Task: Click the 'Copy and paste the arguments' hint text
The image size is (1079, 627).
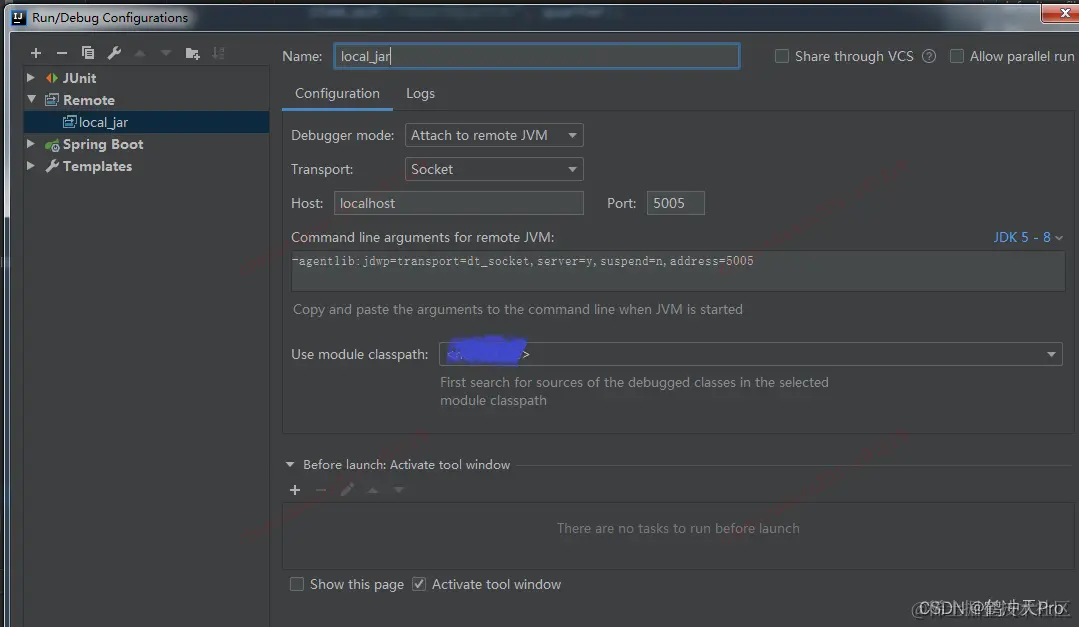Action: [517, 310]
